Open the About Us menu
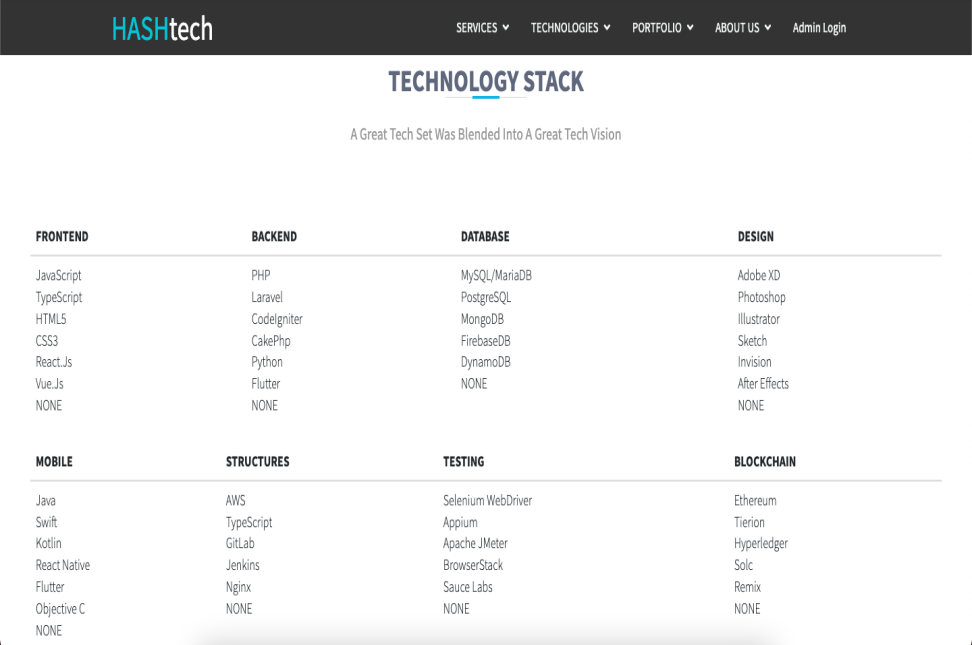 [742, 28]
